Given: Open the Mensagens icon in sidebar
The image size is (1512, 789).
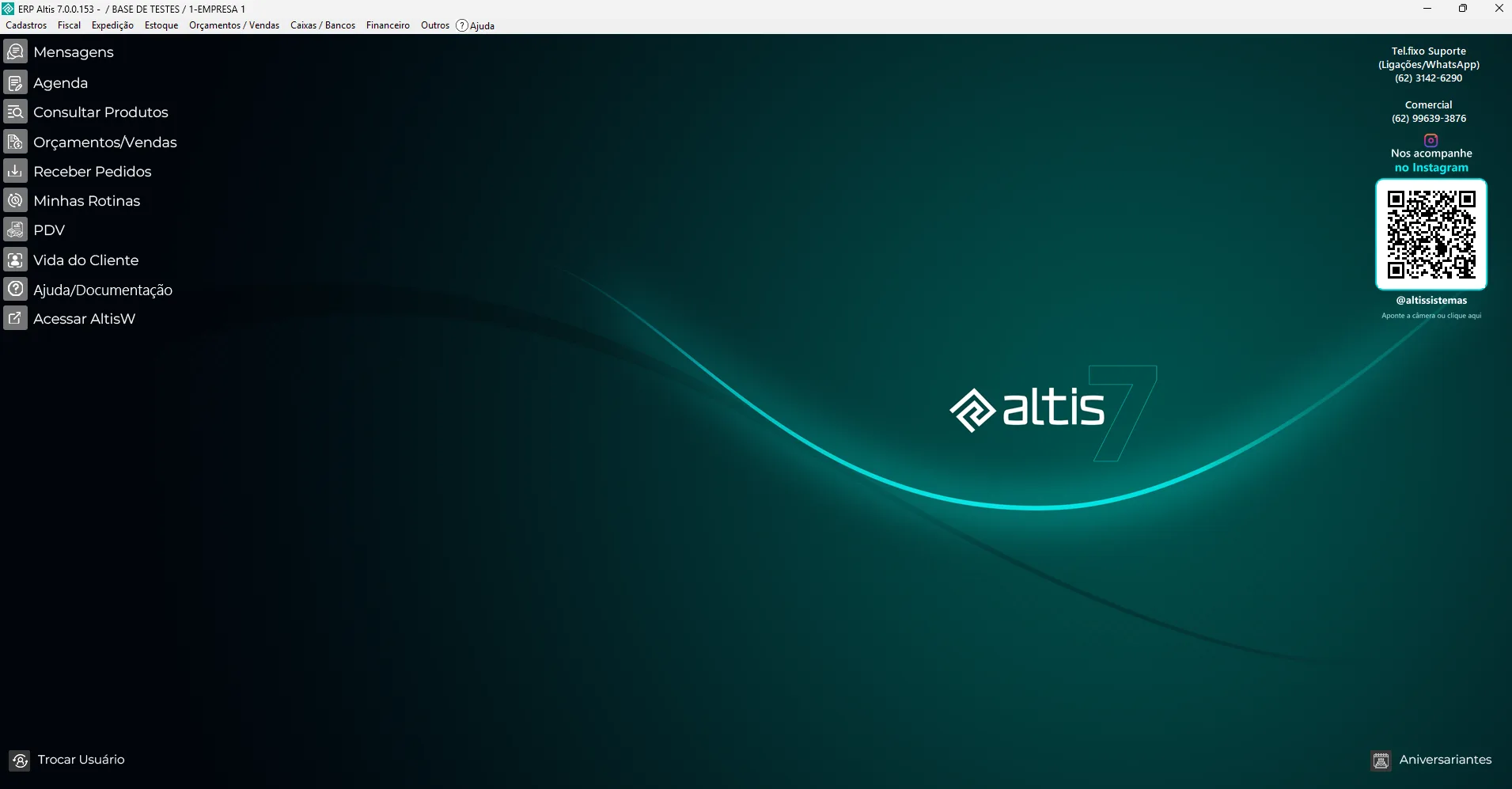Looking at the screenshot, I should click(15, 52).
